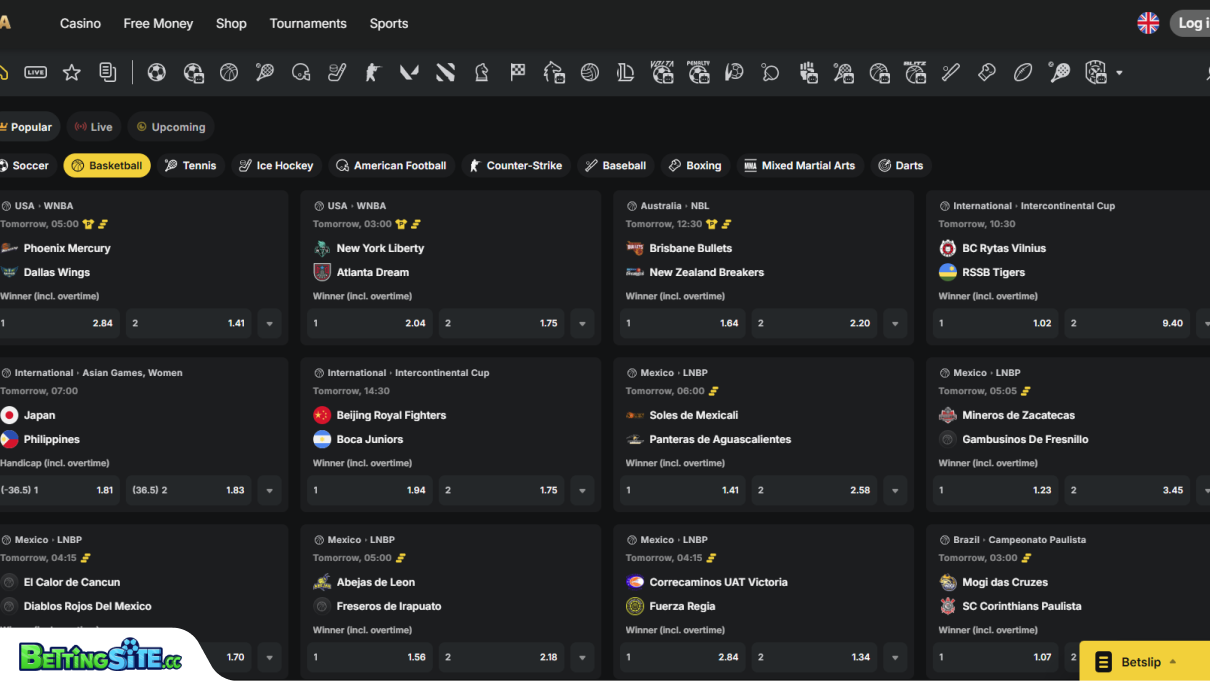Filter by Tennis chip
1210x681 pixels.
click(190, 165)
